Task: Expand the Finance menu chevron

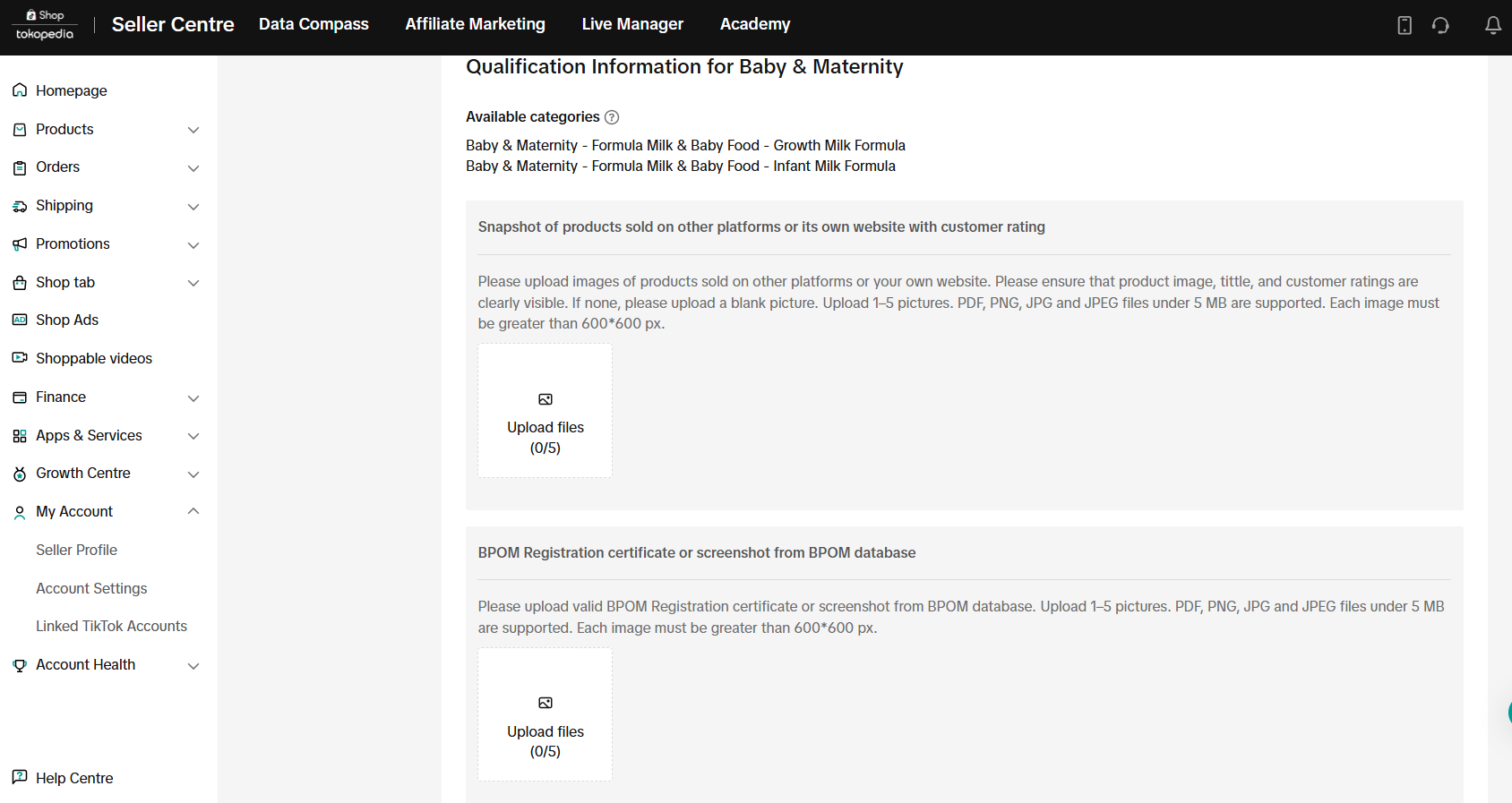Action: click(193, 397)
